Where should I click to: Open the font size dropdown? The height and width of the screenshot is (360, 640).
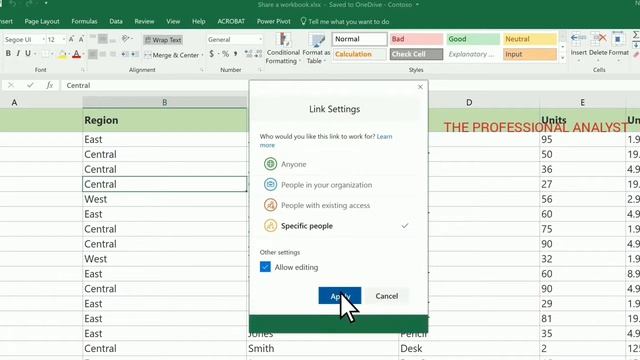point(64,39)
